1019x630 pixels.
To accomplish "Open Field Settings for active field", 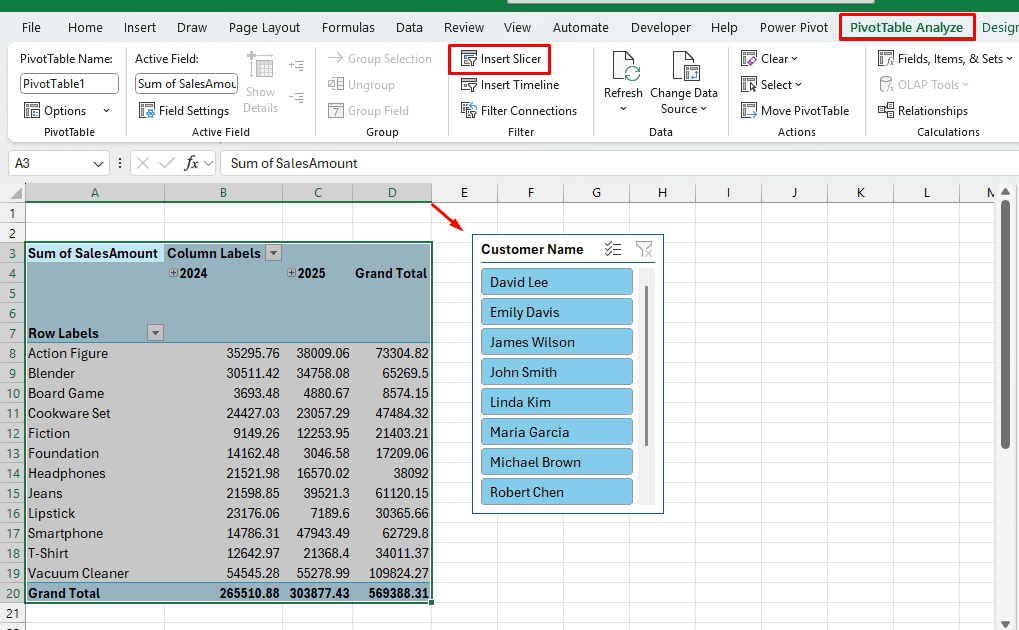I will (x=184, y=111).
